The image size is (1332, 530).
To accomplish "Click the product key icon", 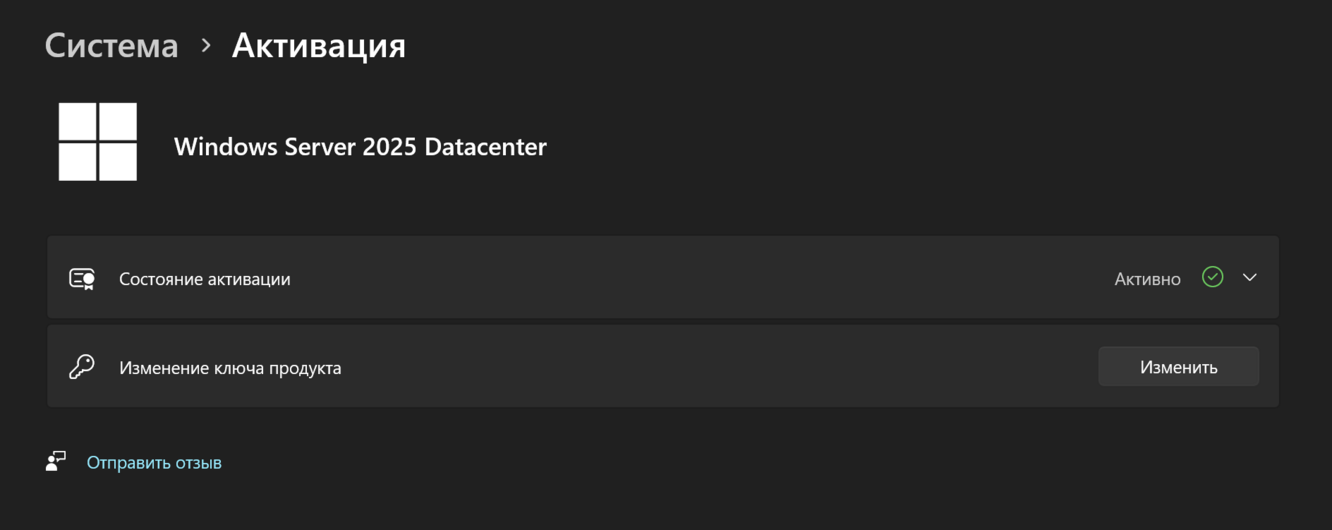I will click(x=82, y=367).
